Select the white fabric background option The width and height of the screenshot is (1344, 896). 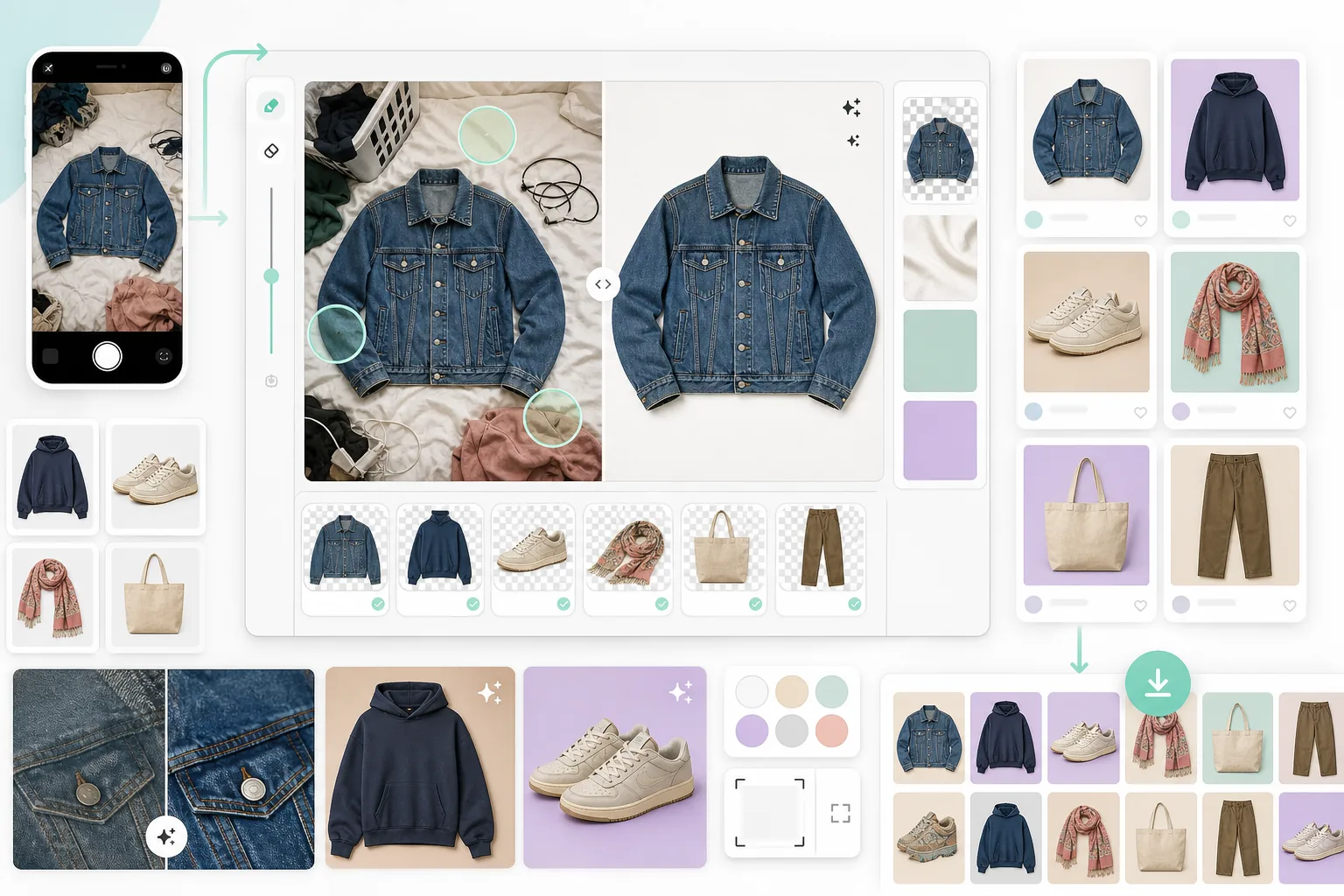tap(940, 259)
